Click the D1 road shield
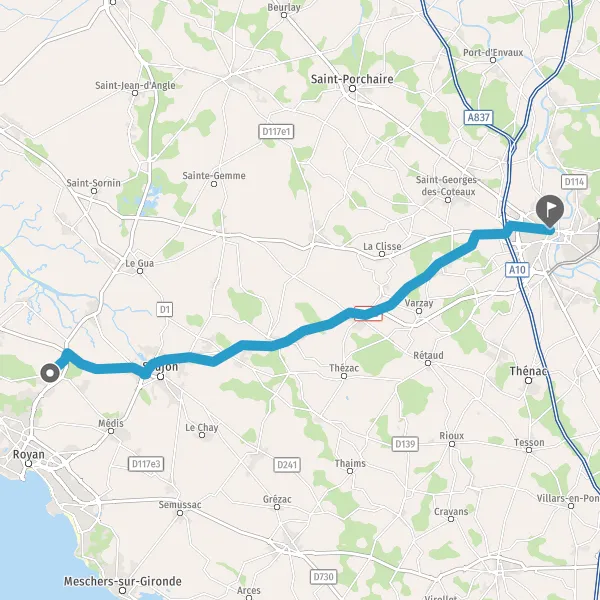Image resolution: width=600 pixels, height=600 pixels. [165, 309]
